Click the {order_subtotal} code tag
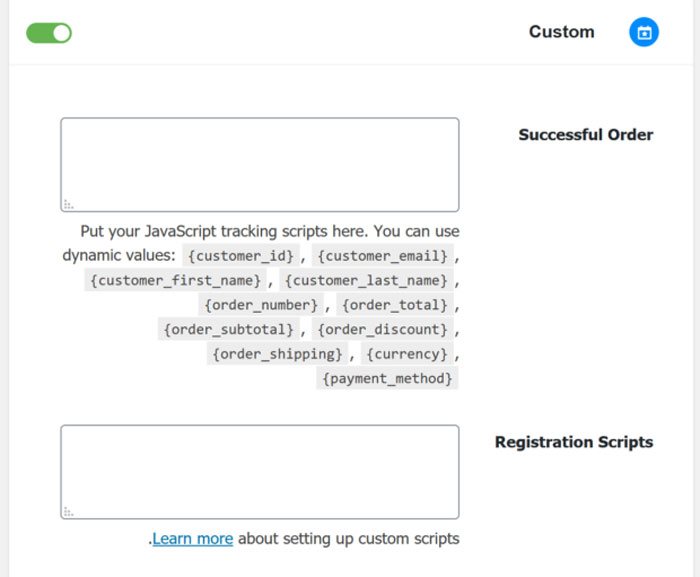700x577 pixels. 229,330
